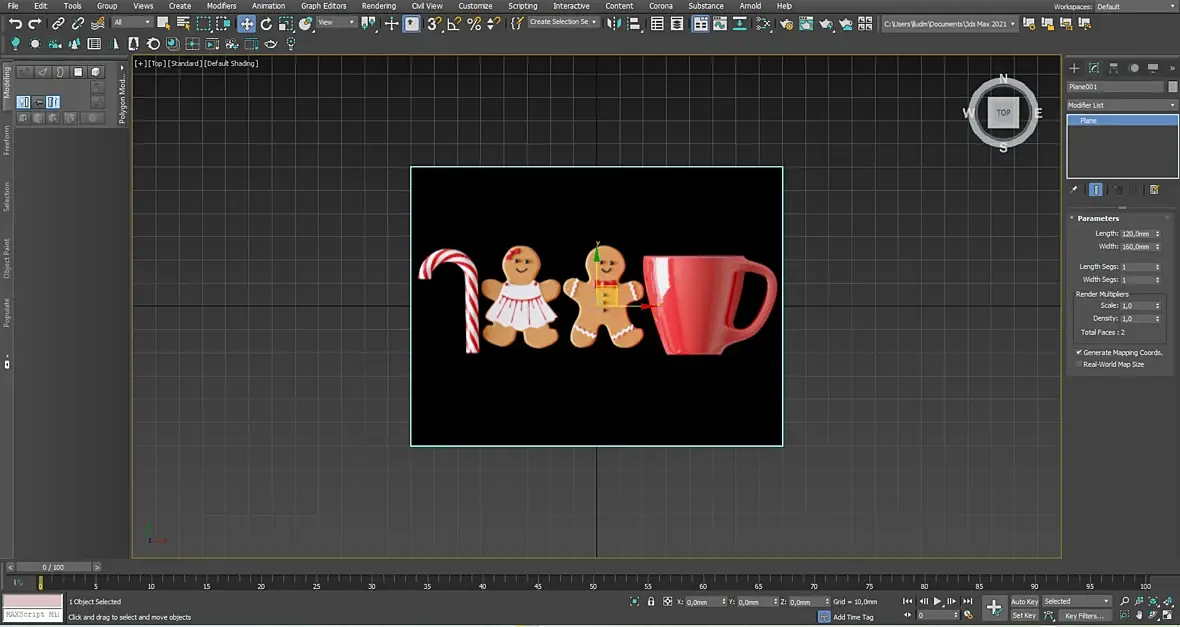Click the Set Key button
Screen dimensions: 1180x627
(x=1025, y=615)
